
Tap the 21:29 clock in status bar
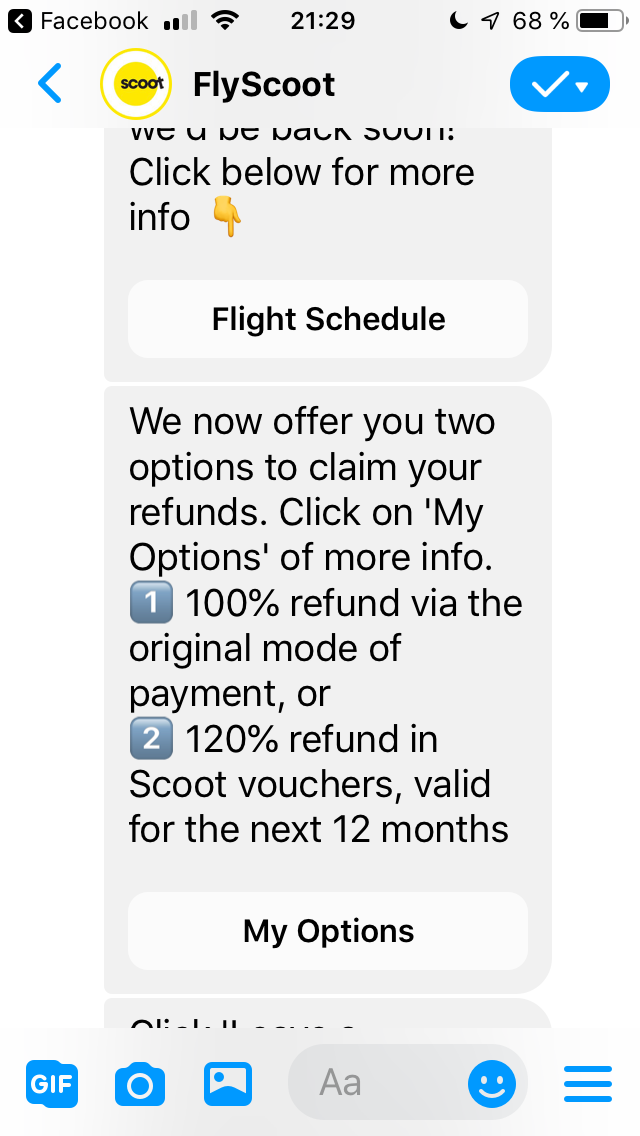(323, 21)
